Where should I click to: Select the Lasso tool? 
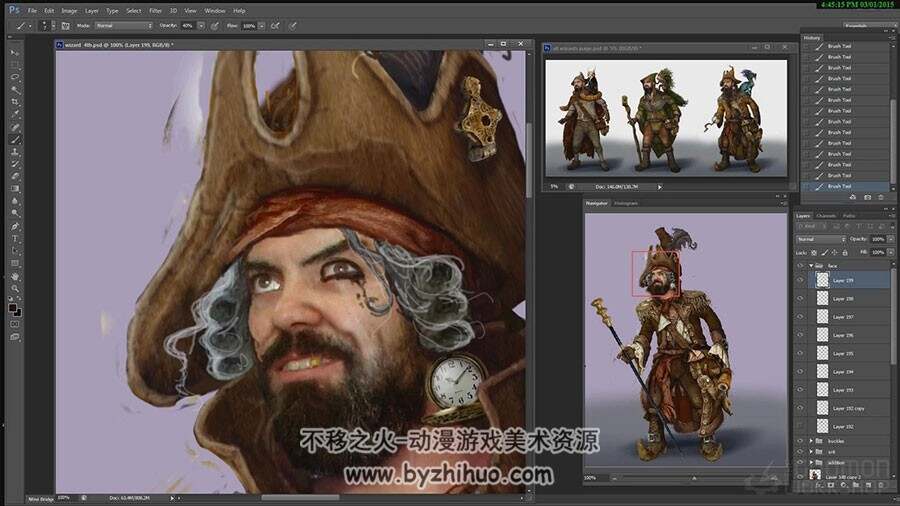[x=15, y=77]
